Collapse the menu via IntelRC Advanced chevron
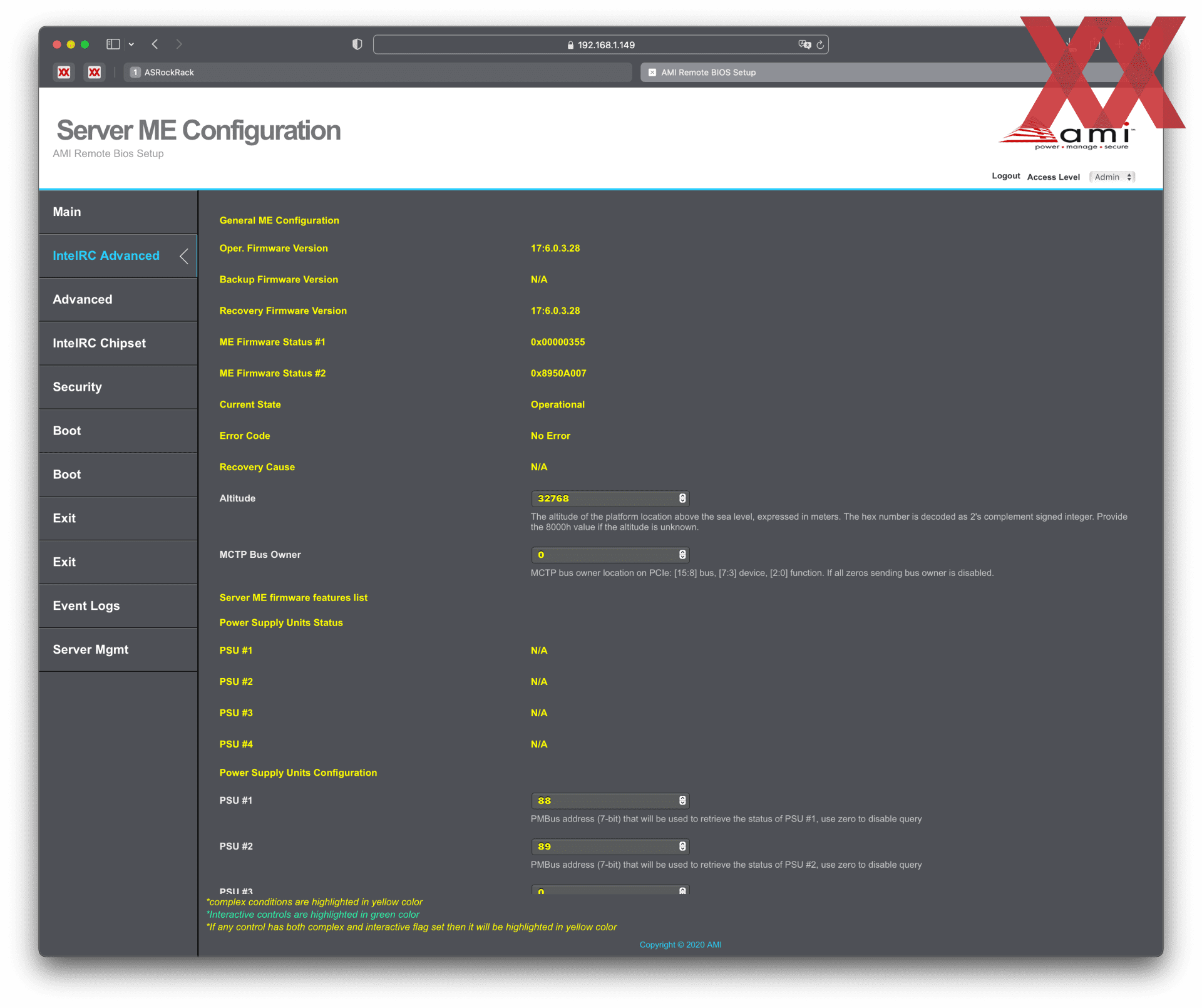 coord(183,256)
